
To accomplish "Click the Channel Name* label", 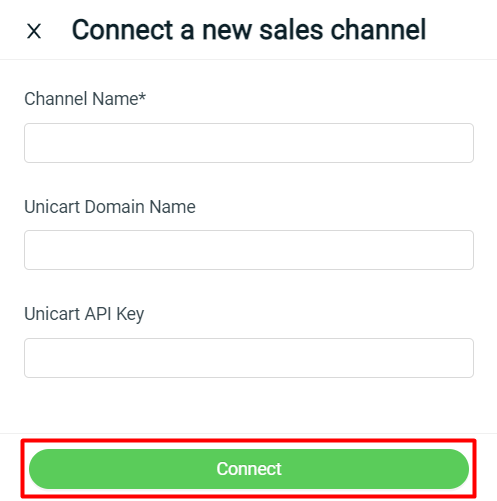I will [85, 99].
